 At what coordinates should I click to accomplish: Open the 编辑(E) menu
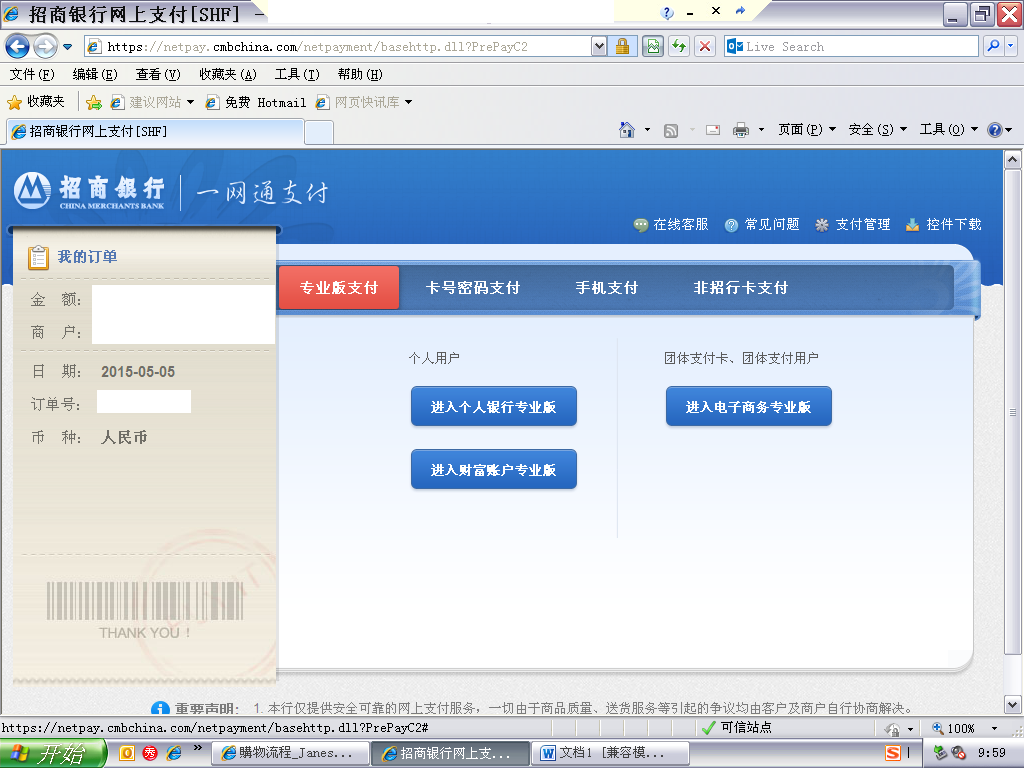95,74
